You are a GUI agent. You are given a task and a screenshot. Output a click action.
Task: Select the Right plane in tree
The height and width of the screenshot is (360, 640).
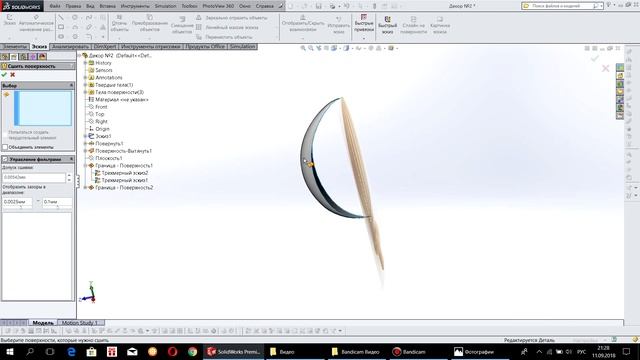(101, 122)
